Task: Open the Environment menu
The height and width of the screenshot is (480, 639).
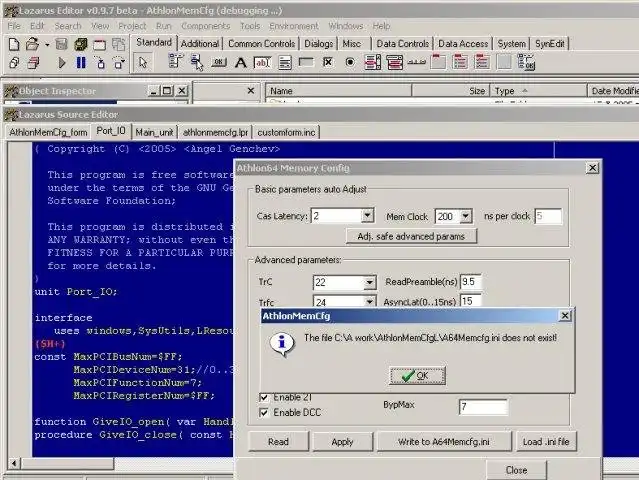Action: click(293, 26)
